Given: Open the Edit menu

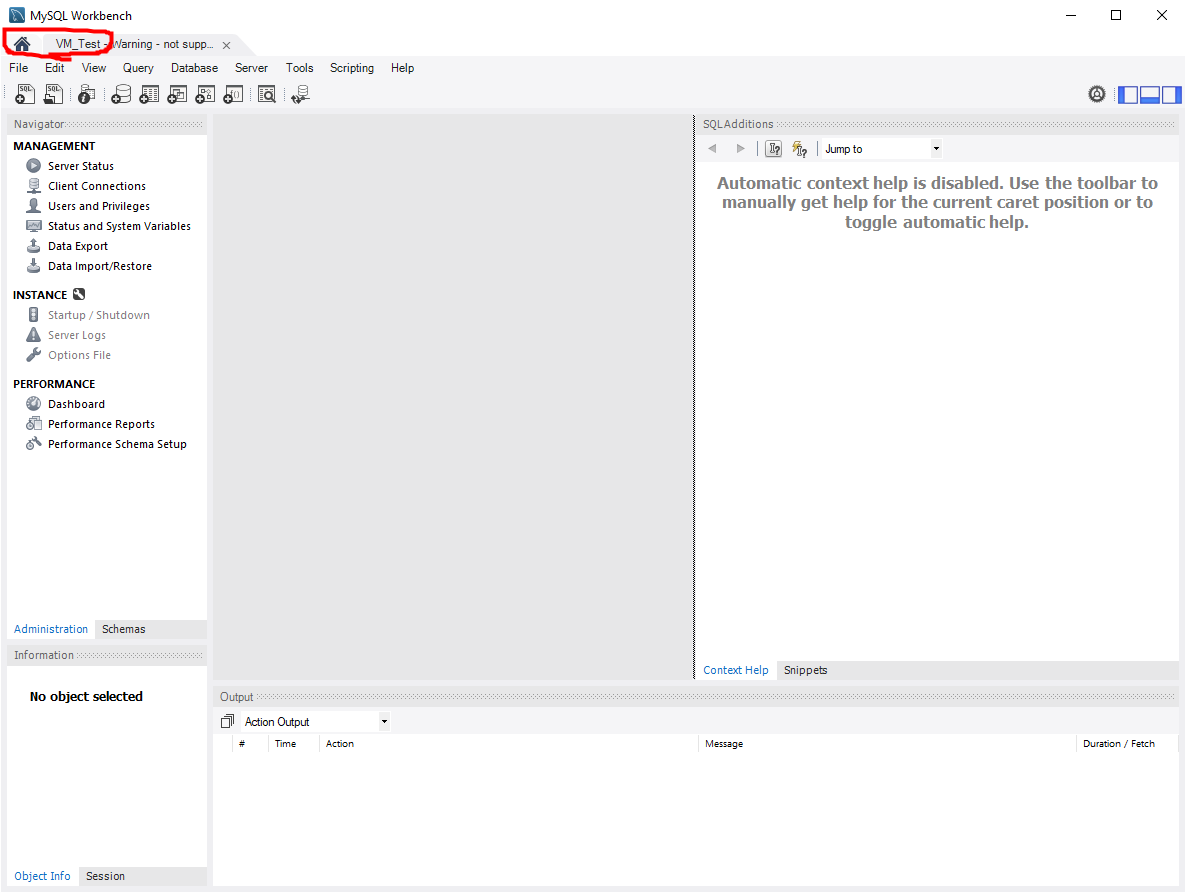Looking at the screenshot, I should point(54,68).
